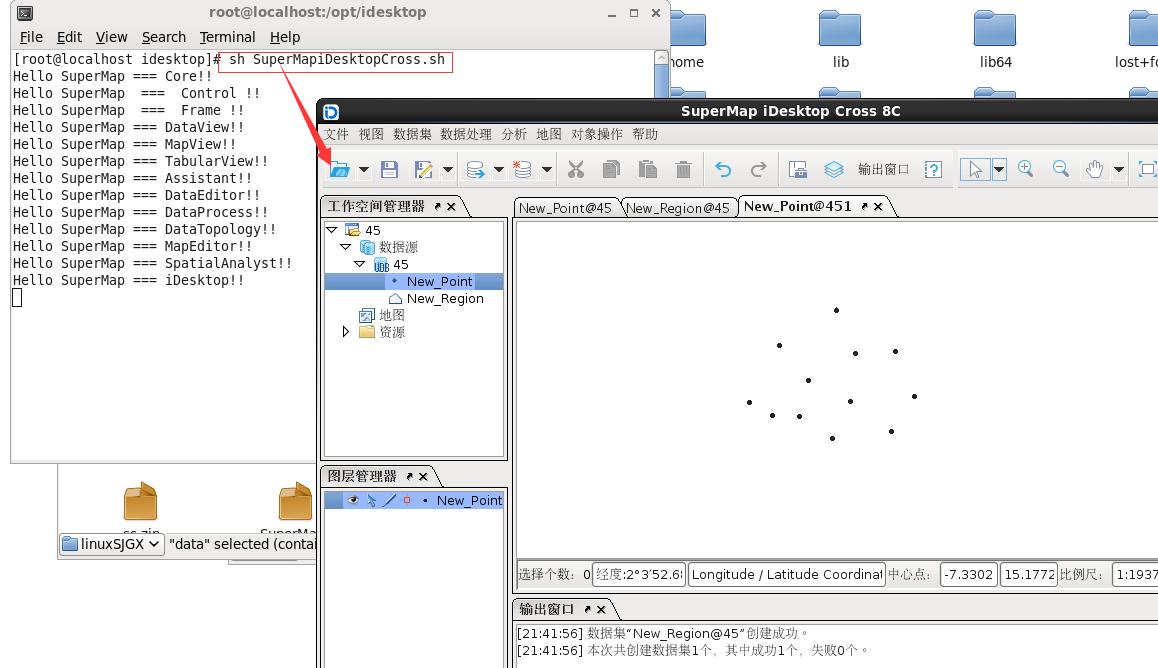This screenshot has height=668, width=1158.
Task: Open workspace using the folder icon
Action: [x=339, y=169]
